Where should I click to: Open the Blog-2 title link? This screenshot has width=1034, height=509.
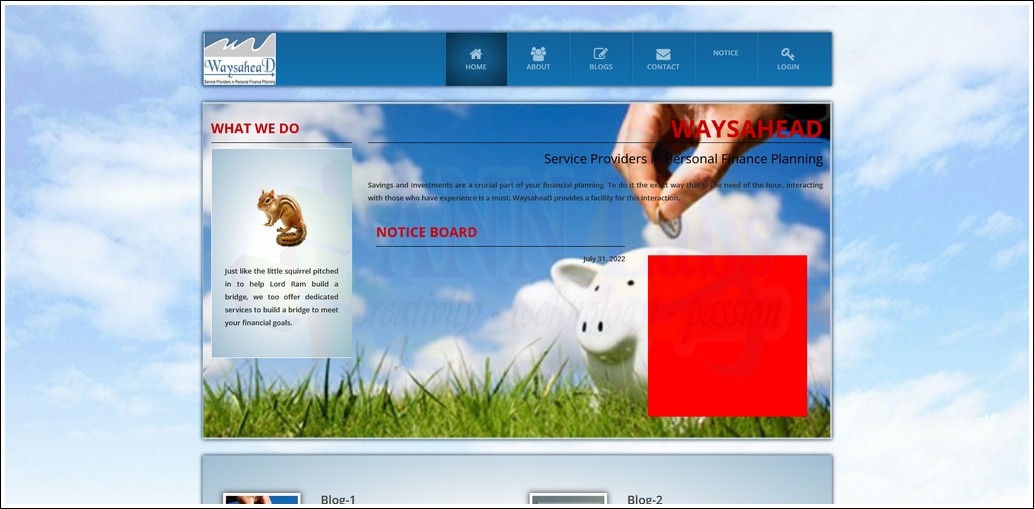pos(645,500)
